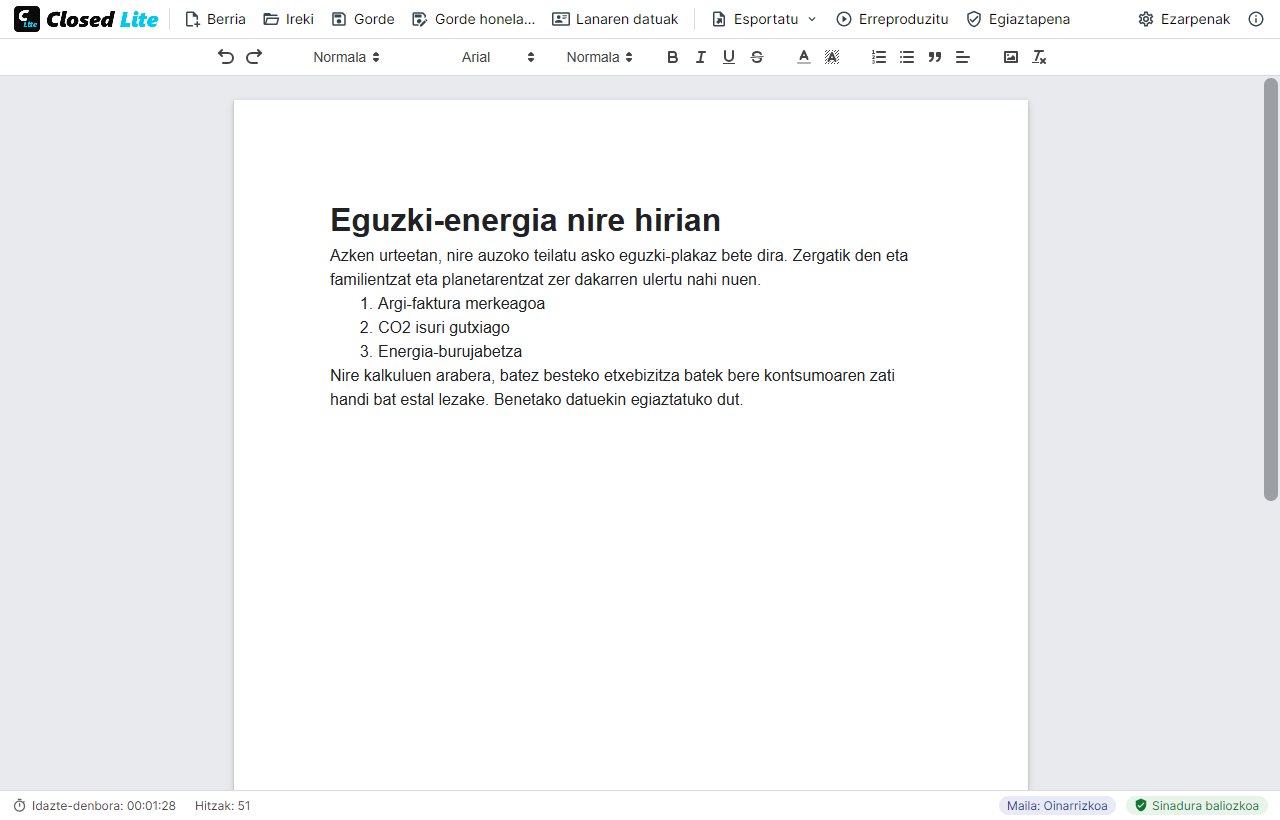
Task: Click the Undo arrow icon
Action: pyautogui.click(x=226, y=57)
